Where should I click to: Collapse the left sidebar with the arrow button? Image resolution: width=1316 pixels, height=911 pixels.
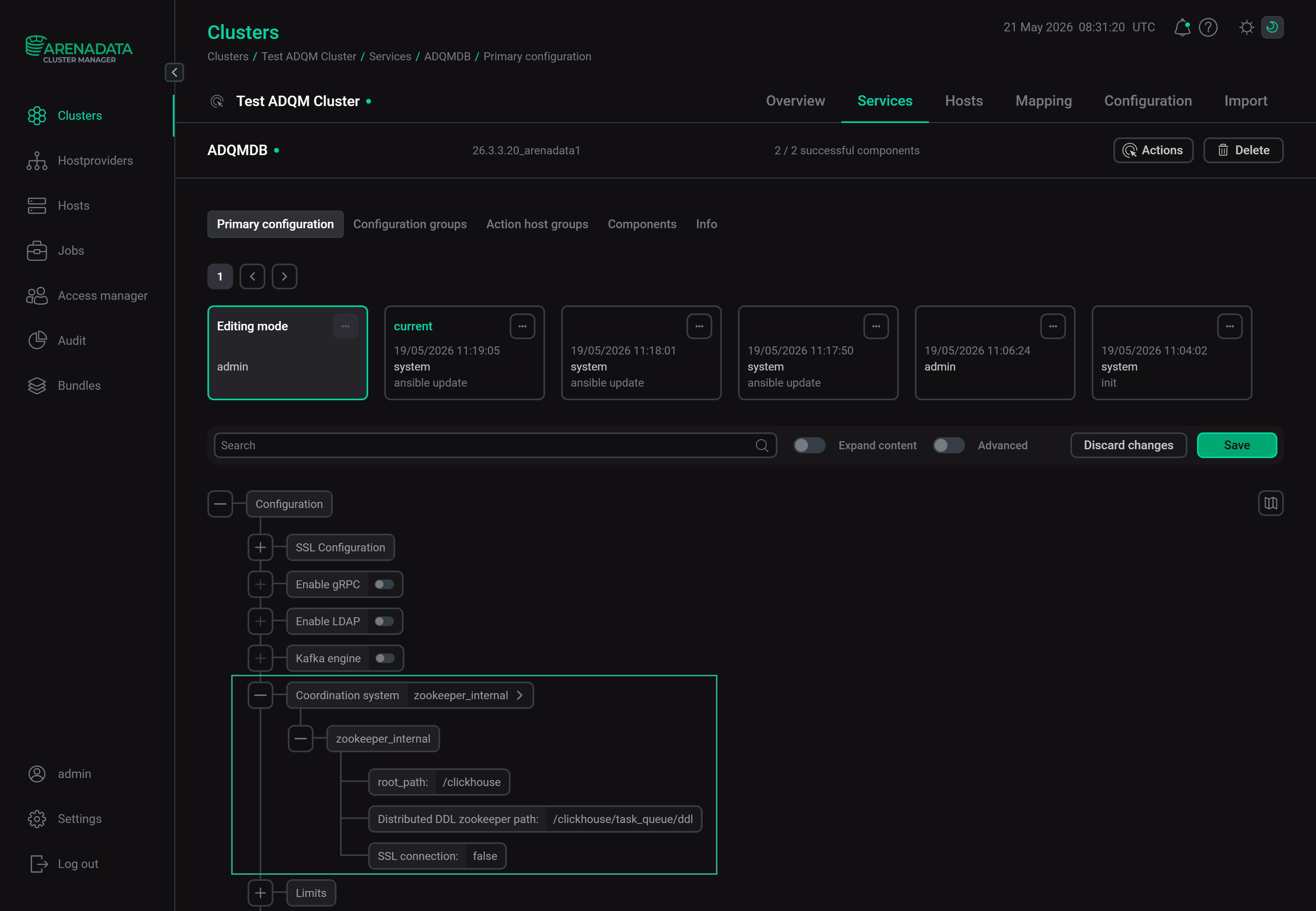click(x=175, y=72)
